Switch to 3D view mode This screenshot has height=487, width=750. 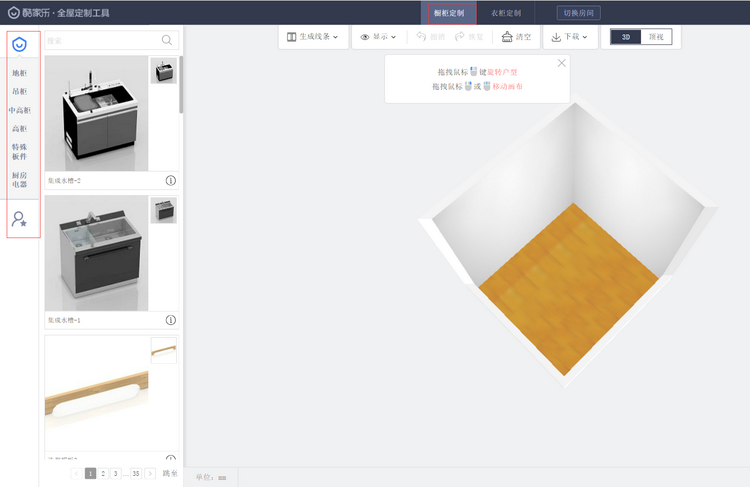626,37
